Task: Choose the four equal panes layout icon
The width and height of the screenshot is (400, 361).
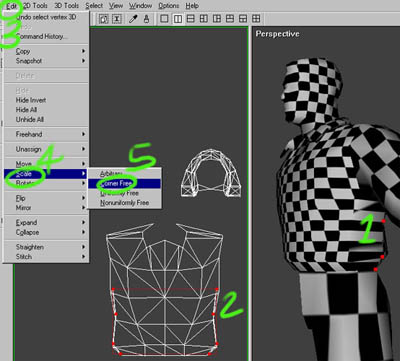Action: (256, 19)
